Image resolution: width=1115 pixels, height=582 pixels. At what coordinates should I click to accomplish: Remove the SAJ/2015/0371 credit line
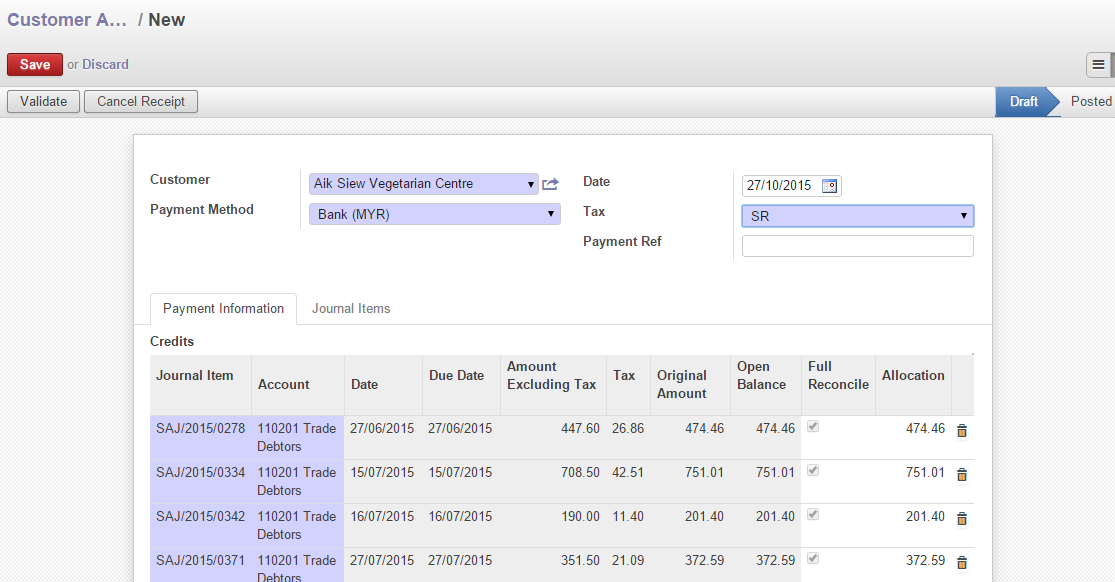pyautogui.click(x=961, y=562)
